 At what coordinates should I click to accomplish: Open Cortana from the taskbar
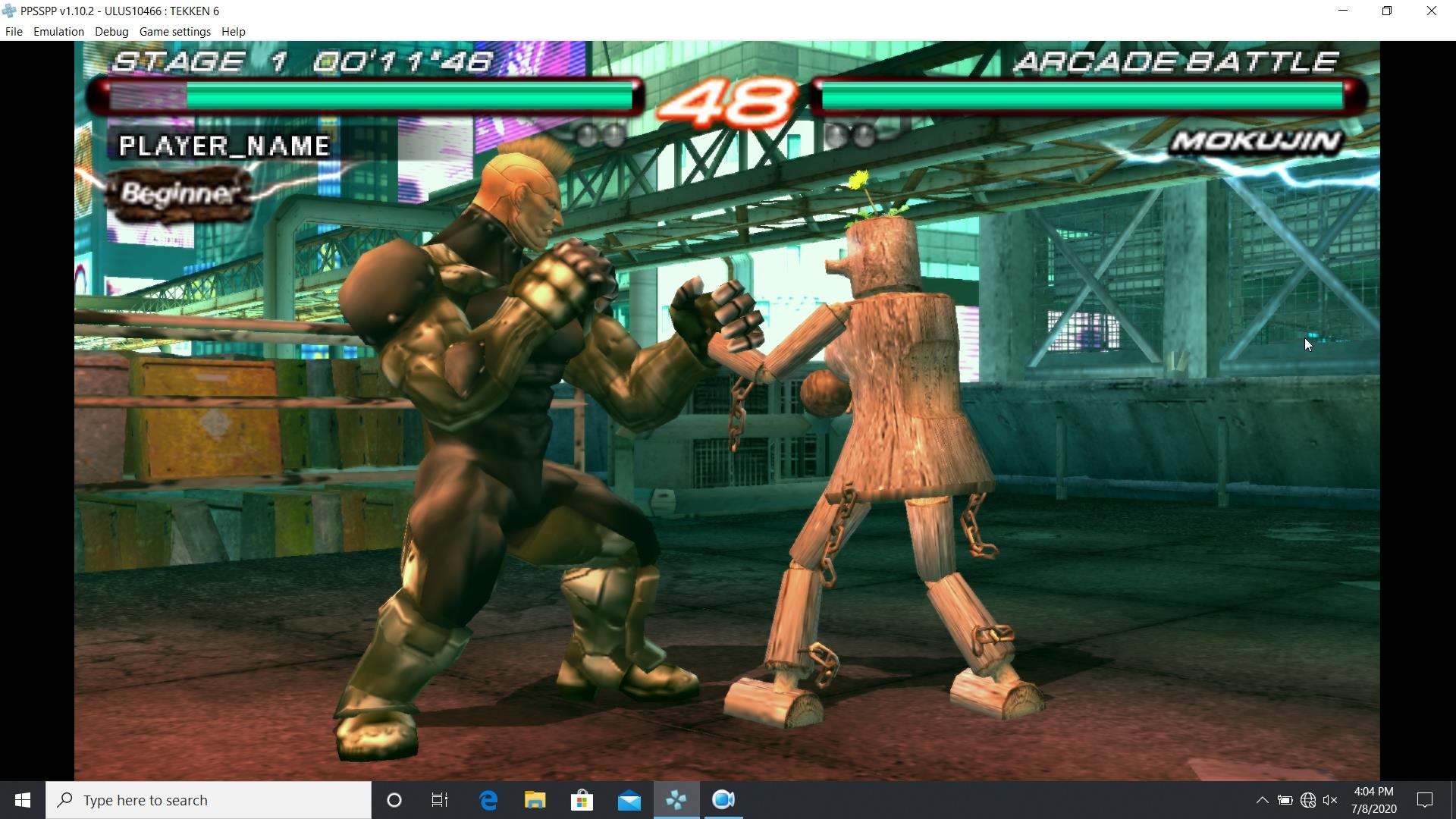394,800
